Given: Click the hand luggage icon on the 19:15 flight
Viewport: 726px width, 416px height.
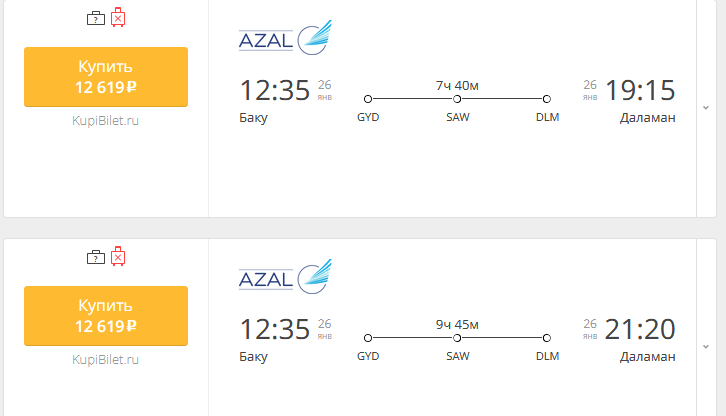Looking at the screenshot, I should (x=95, y=18).
